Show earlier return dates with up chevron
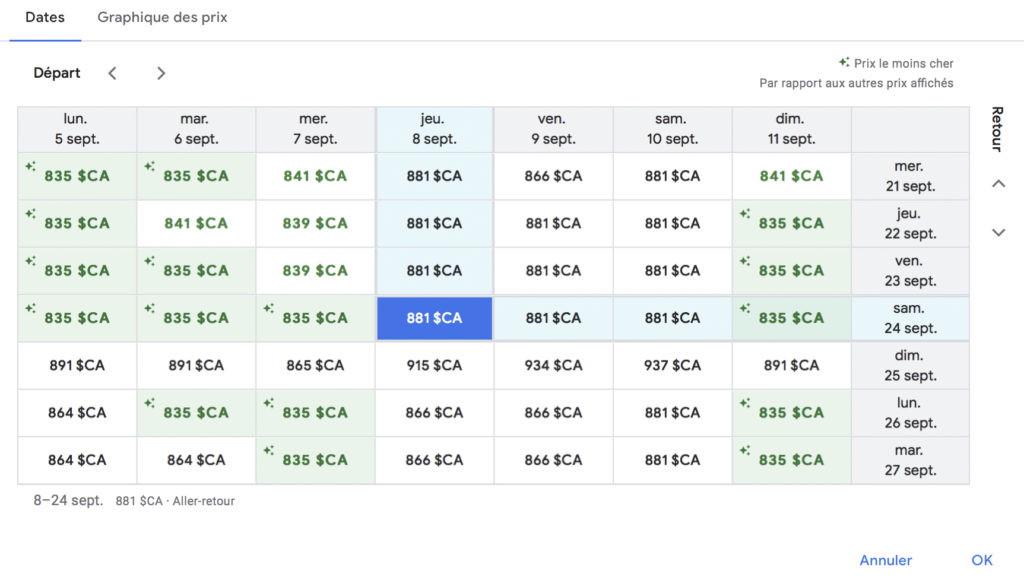Image resolution: width=1024 pixels, height=580 pixels. pyautogui.click(x=997, y=184)
